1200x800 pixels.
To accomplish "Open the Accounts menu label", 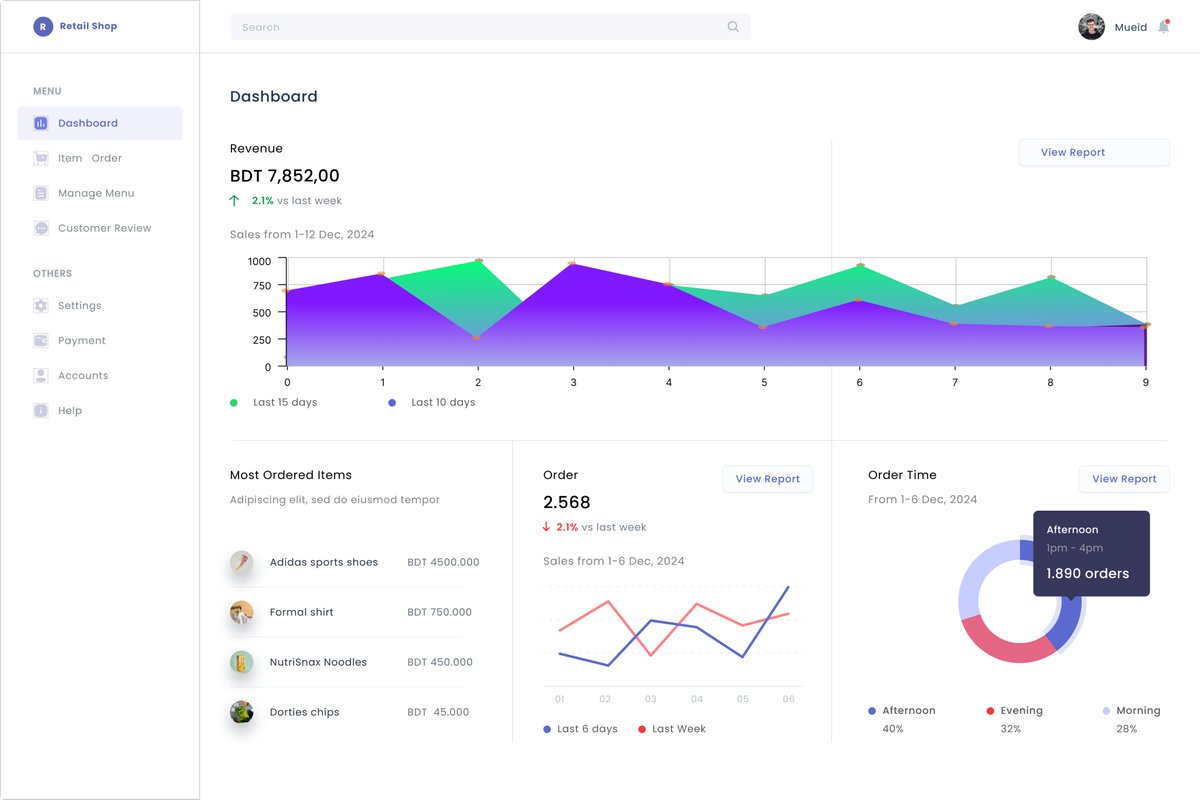I will pos(83,376).
